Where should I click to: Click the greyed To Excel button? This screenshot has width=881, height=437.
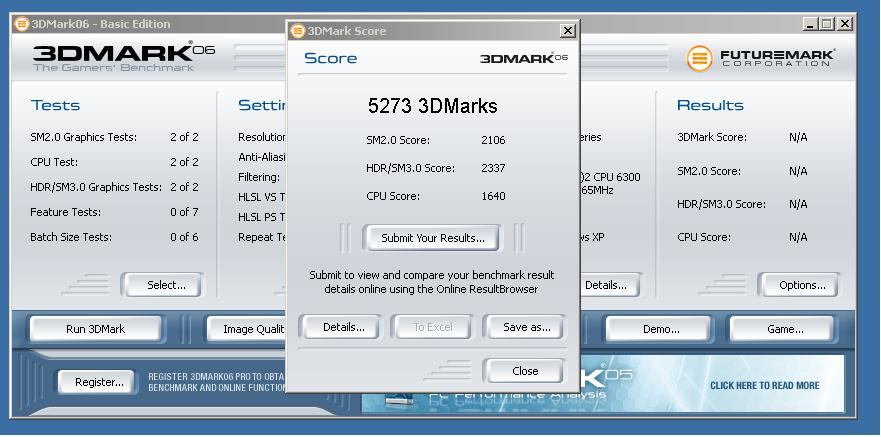(432, 327)
